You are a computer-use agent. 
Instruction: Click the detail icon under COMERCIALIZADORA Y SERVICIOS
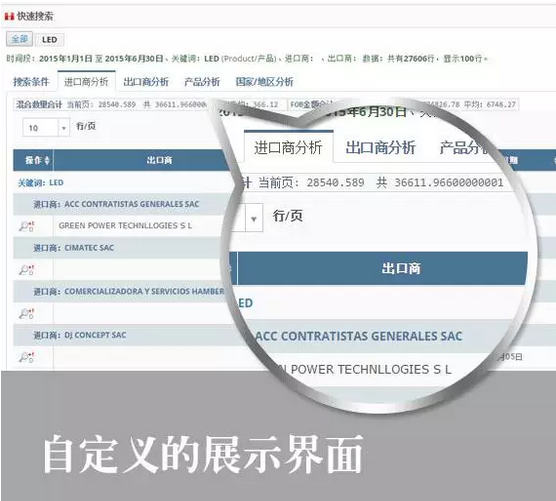tap(27, 313)
